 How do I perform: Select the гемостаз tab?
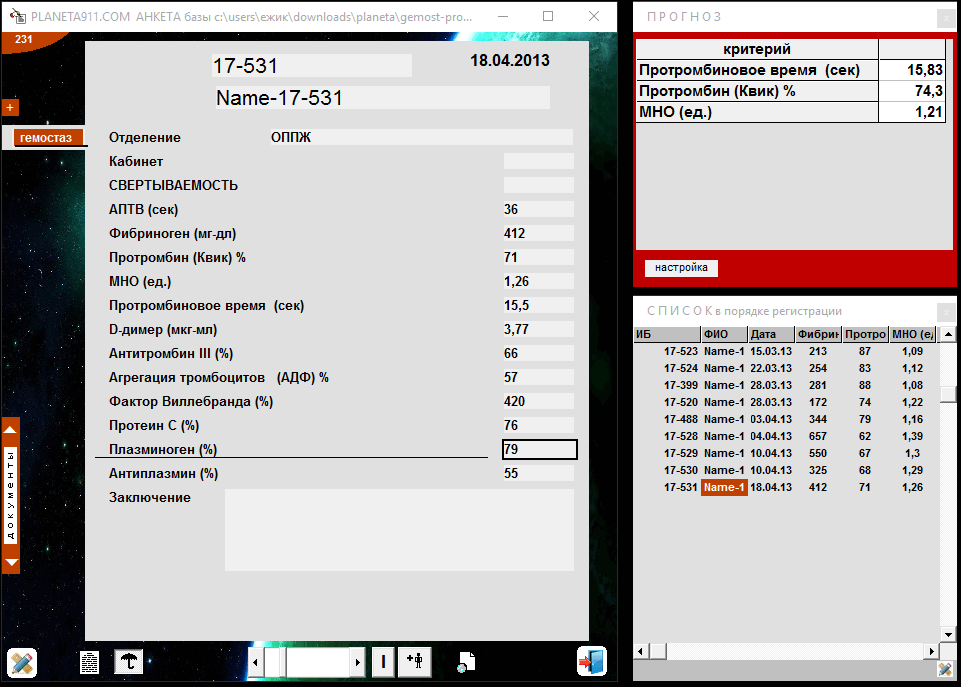[45, 138]
